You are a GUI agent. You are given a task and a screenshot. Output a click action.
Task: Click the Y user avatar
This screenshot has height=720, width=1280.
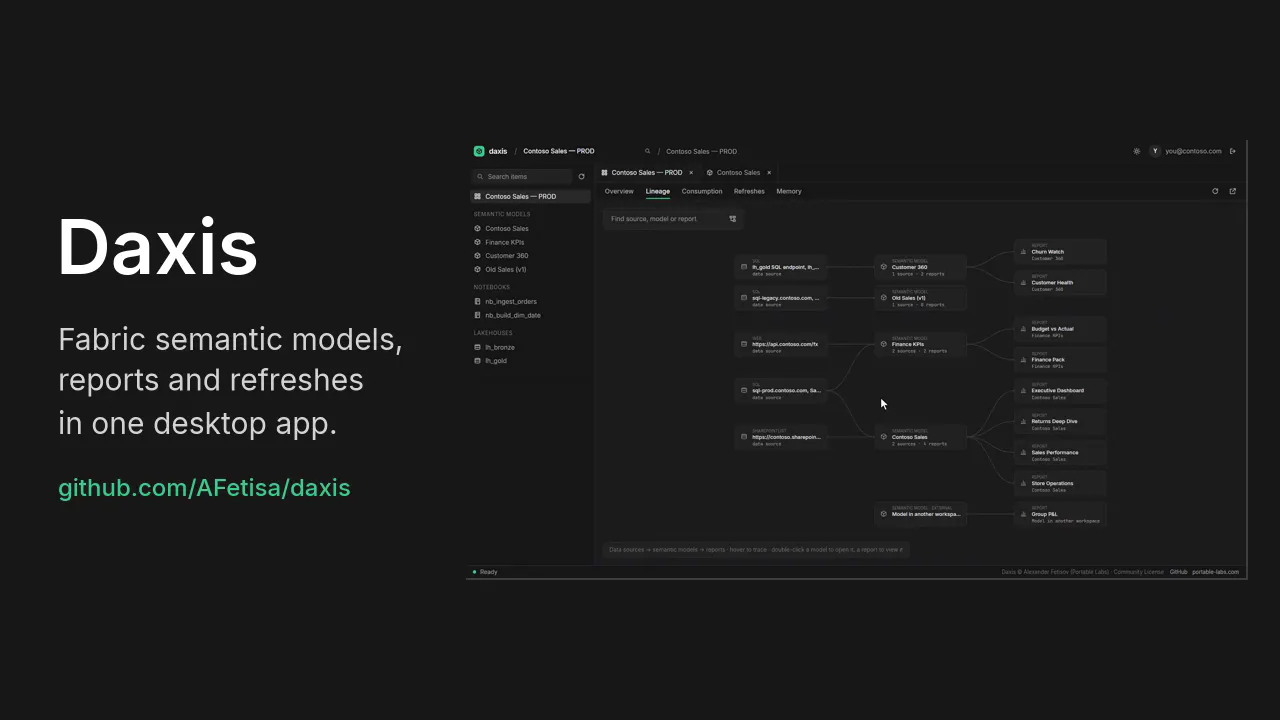point(1155,151)
